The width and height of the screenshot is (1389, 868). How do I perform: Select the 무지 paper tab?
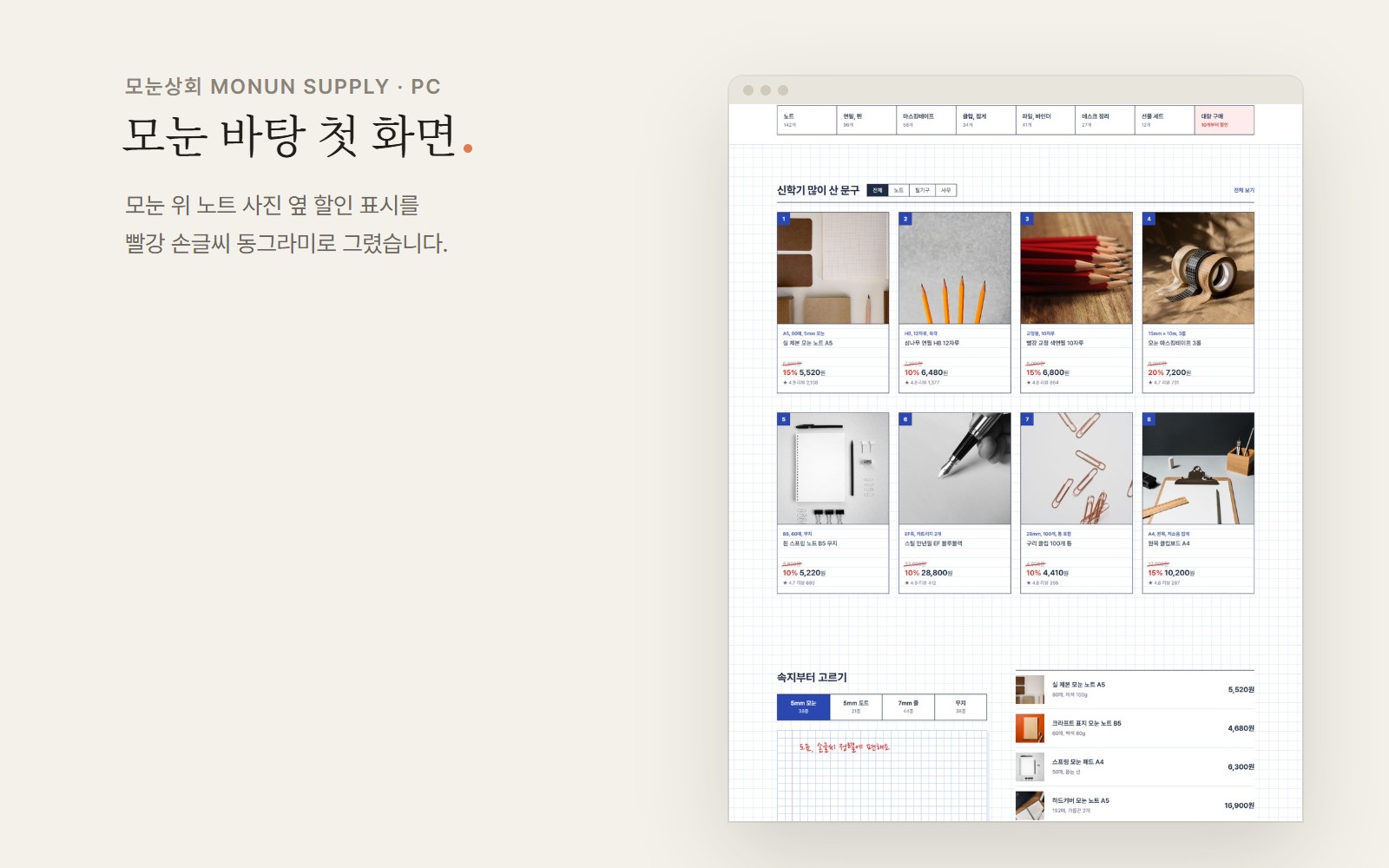click(961, 707)
